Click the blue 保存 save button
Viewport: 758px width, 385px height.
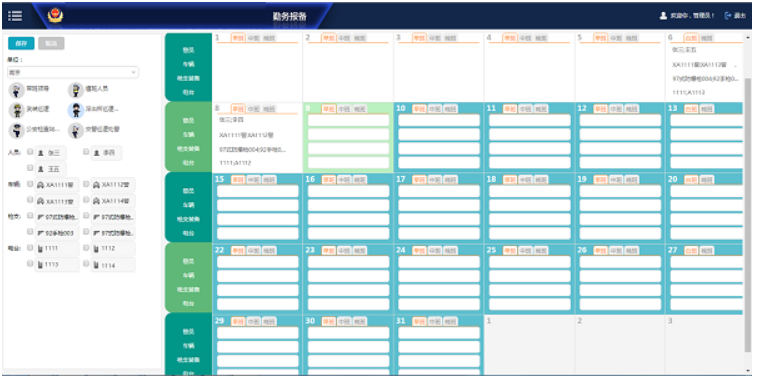pyautogui.click(x=21, y=44)
